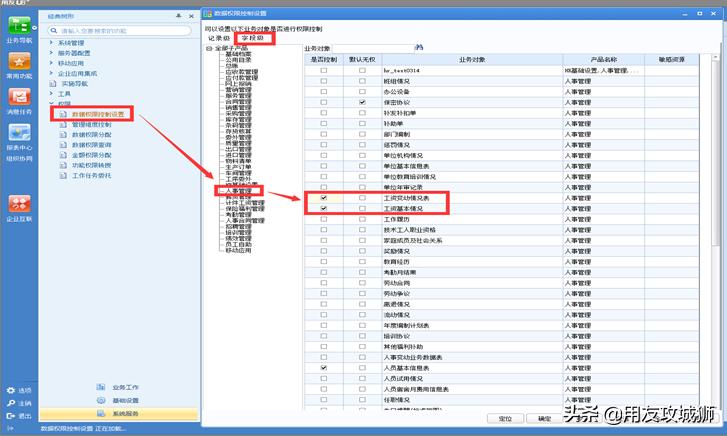The height and width of the screenshot is (436, 727).
Task: Click the 选项 gear icon
Action: point(11,391)
